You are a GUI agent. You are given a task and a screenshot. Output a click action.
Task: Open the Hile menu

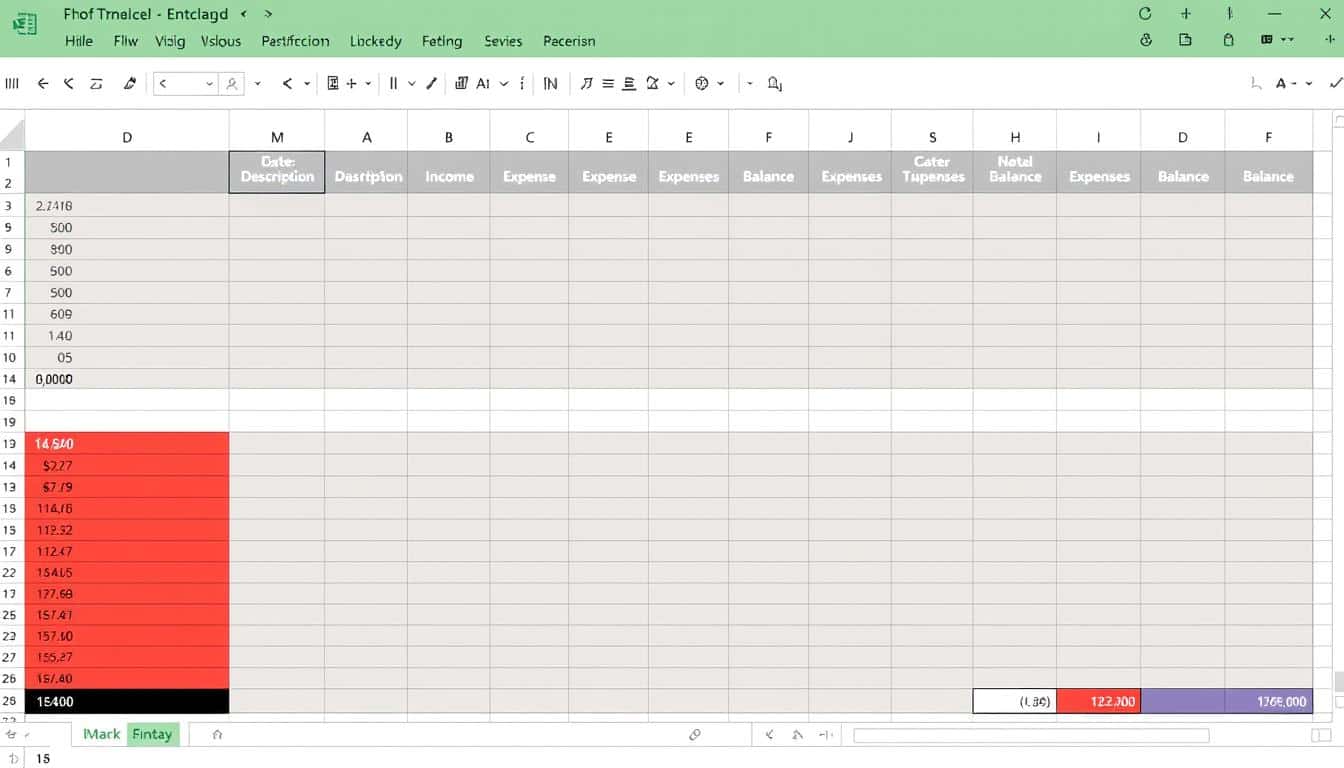[79, 41]
